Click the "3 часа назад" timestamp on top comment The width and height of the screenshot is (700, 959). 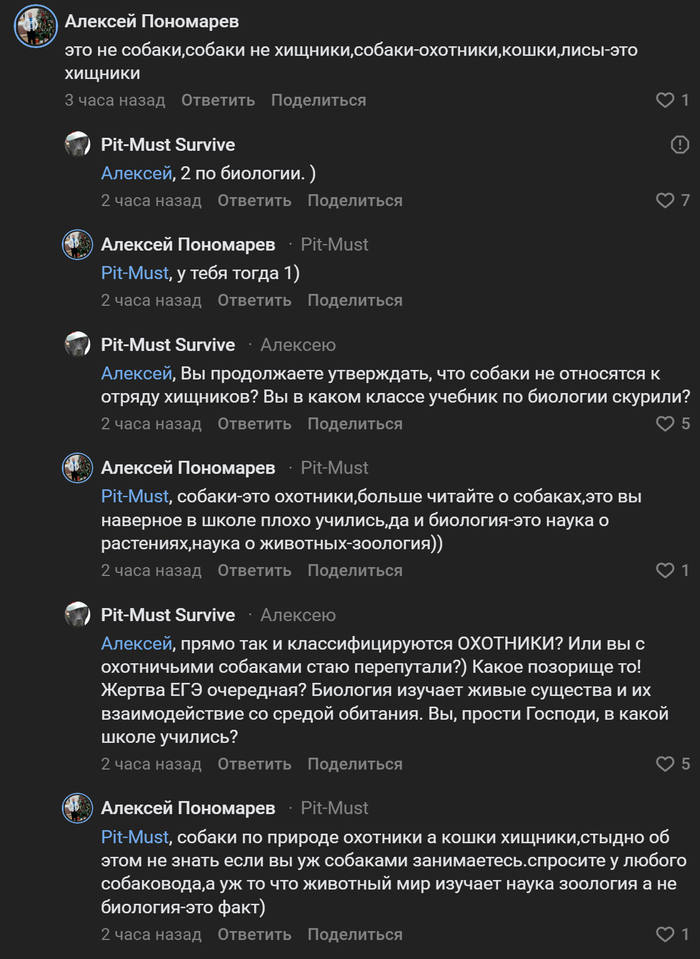click(x=115, y=100)
